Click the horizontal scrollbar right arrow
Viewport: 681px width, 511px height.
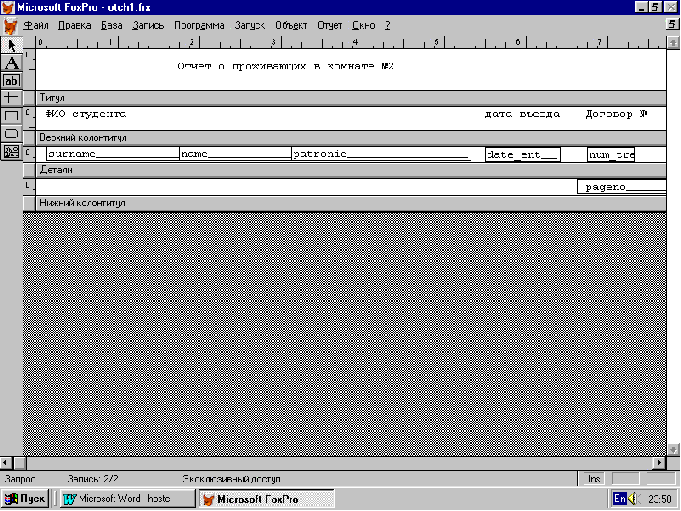pyautogui.click(x=659, y=463)
